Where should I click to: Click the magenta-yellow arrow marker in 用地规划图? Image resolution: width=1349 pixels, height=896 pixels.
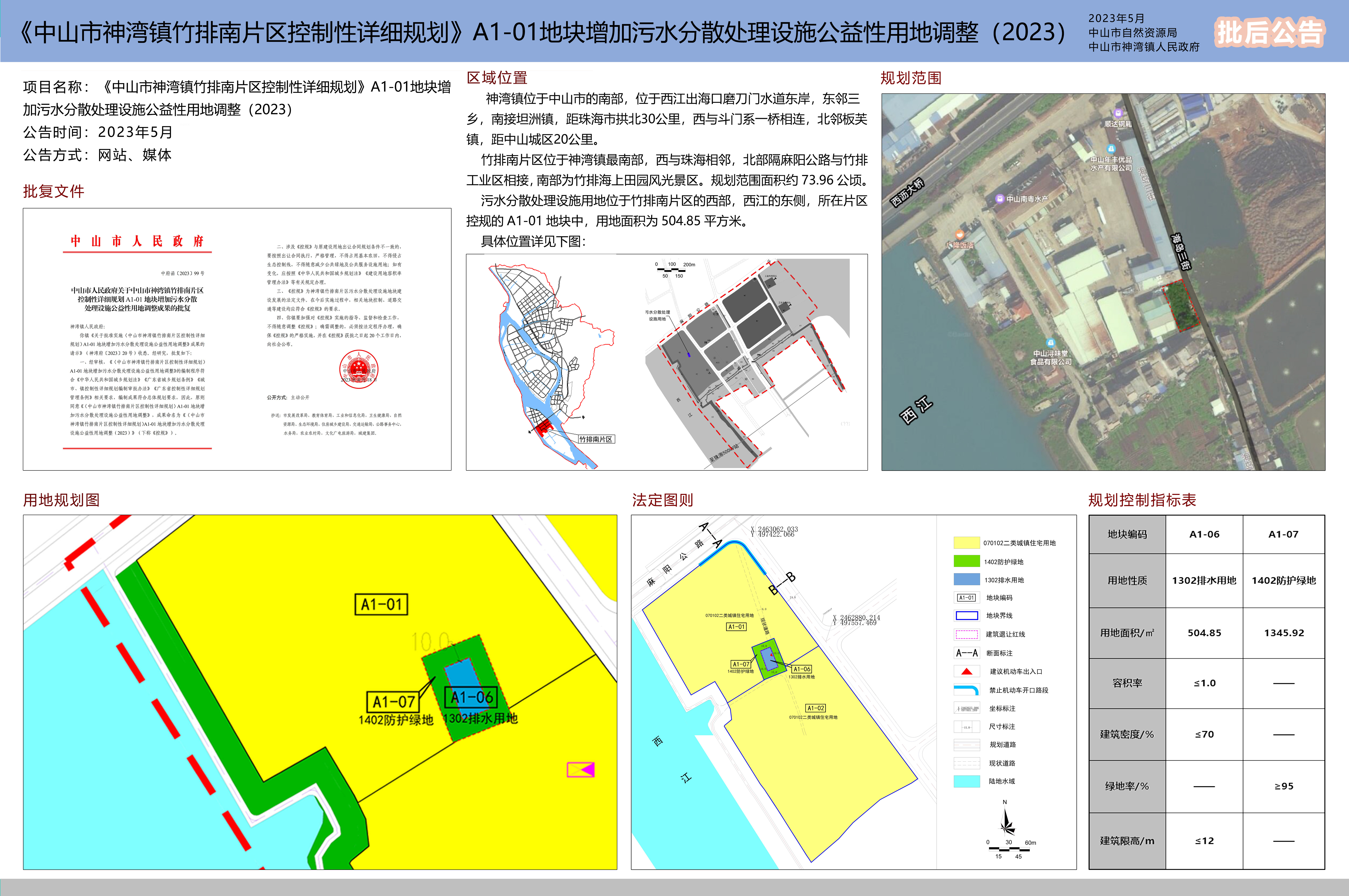(581, 770)
